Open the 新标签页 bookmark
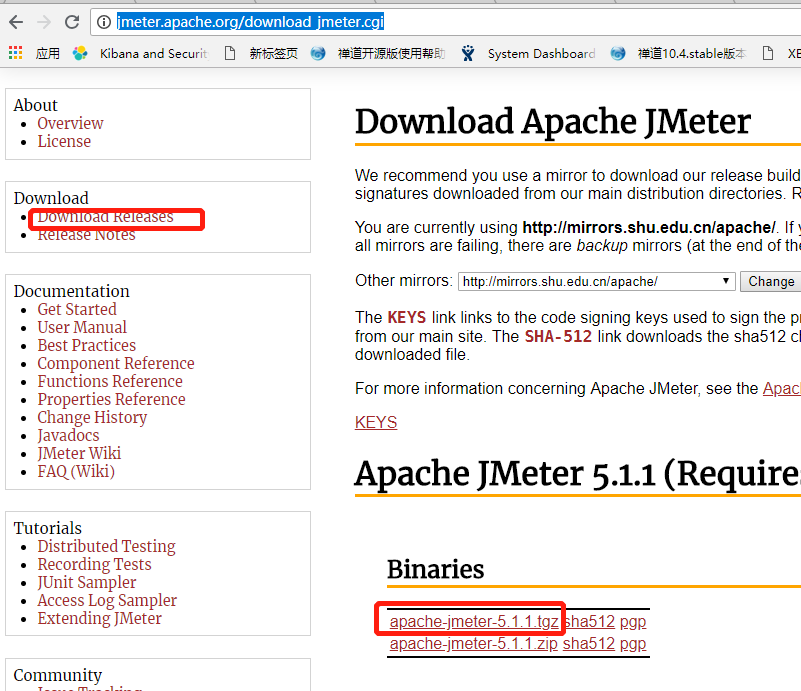The width and height of the screenshot is (801, 691). coord(261,53)
